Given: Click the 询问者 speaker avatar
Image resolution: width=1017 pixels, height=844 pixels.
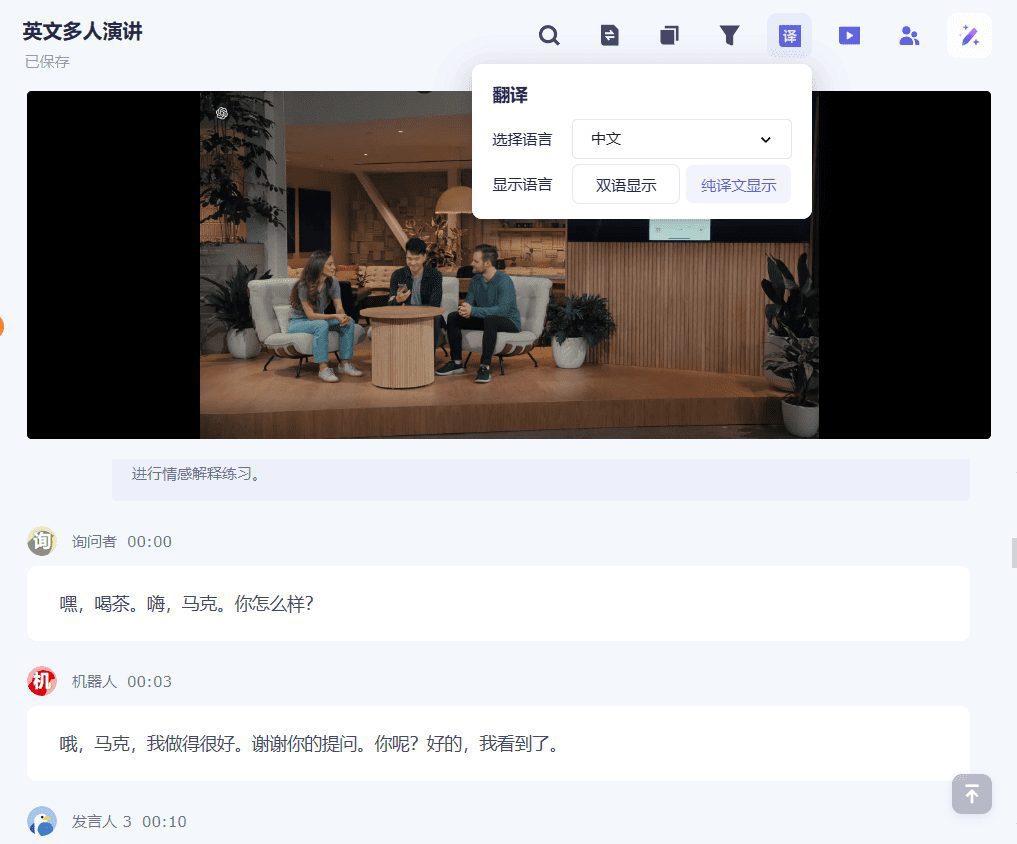Looking at the screenshot, I should pos(42,541).
